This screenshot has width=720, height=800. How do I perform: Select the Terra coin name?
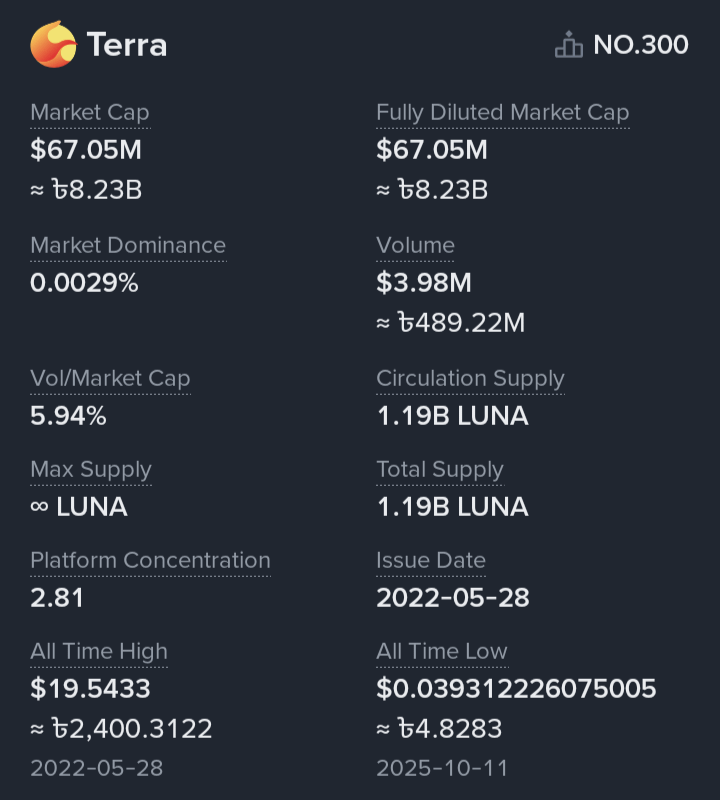tap(126, 45)
